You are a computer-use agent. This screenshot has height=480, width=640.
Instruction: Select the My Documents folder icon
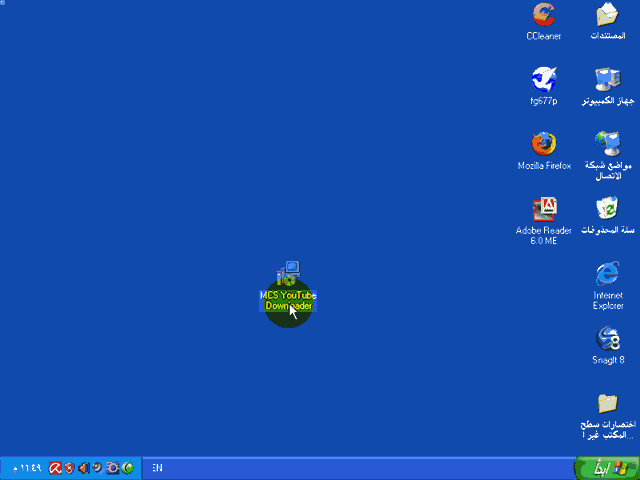pyautogui.click(x=607, y=16)
